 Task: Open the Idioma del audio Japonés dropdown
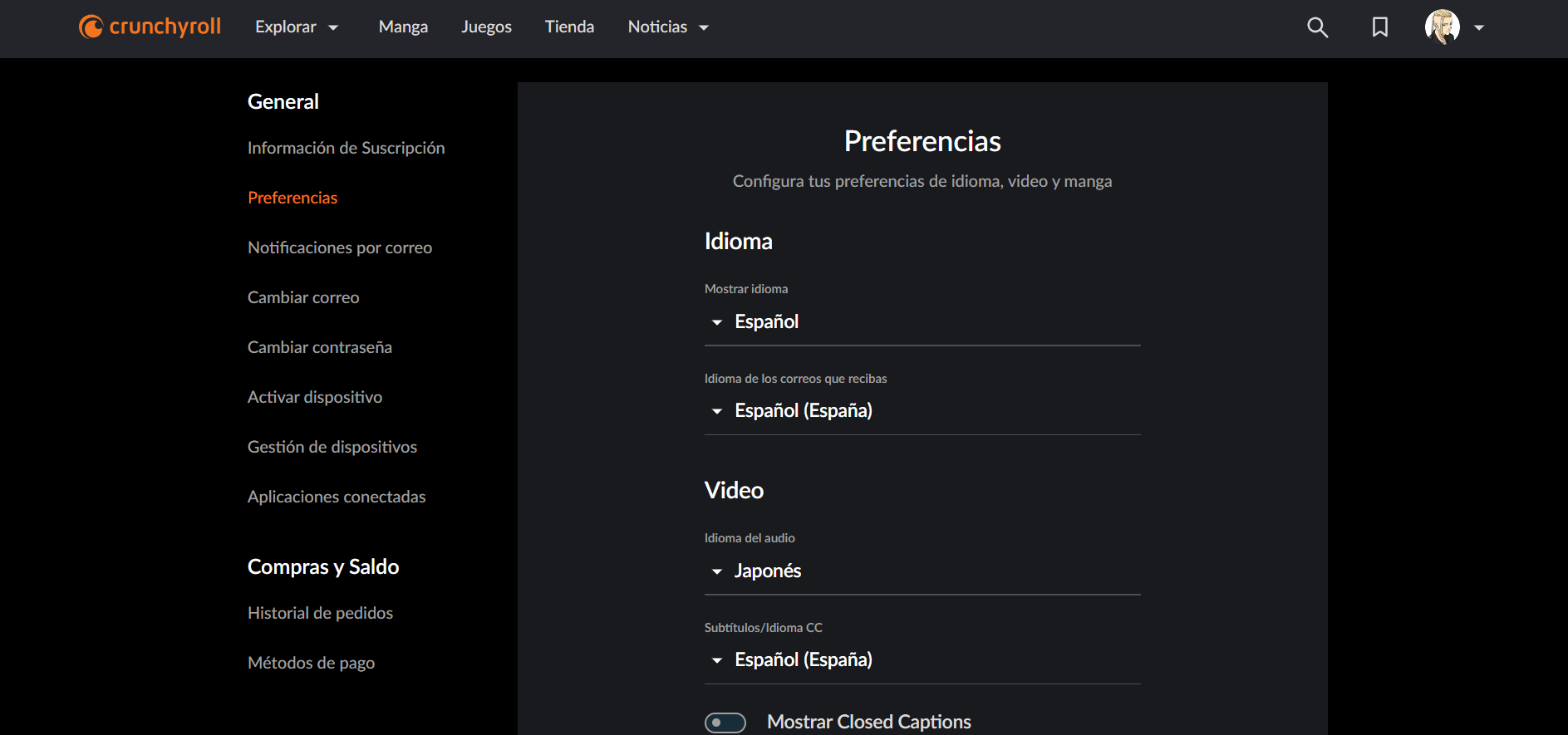point(922,571)
